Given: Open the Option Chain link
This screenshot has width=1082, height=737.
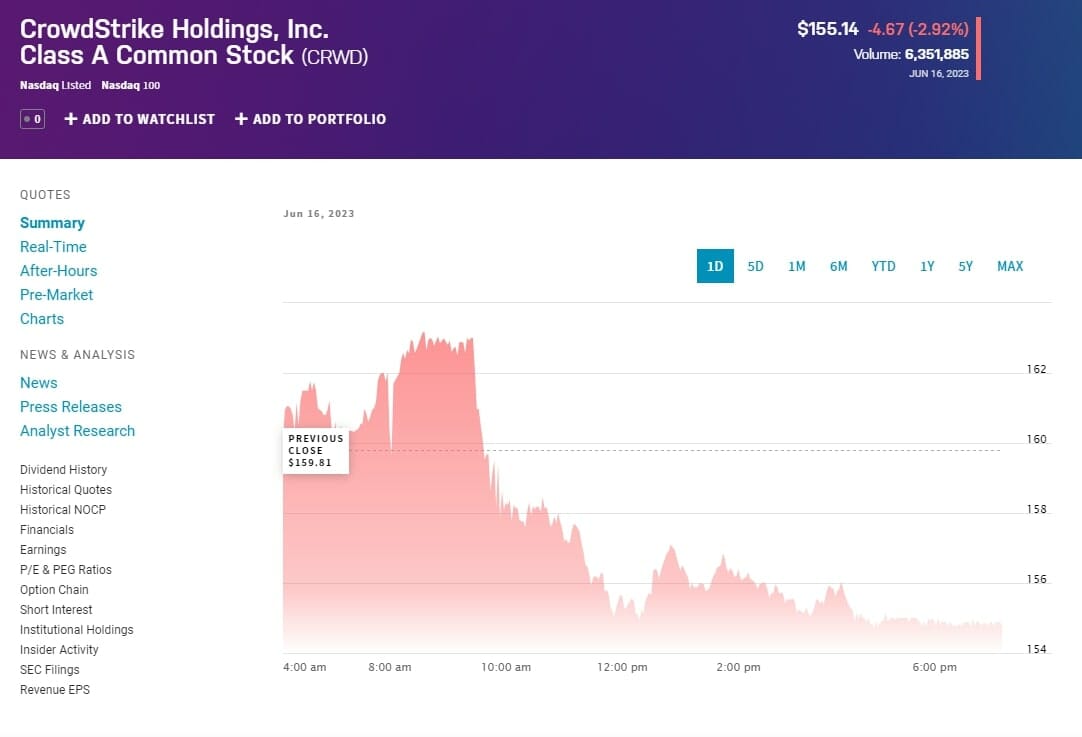Looking at the screenshot, I should [54, 590].
